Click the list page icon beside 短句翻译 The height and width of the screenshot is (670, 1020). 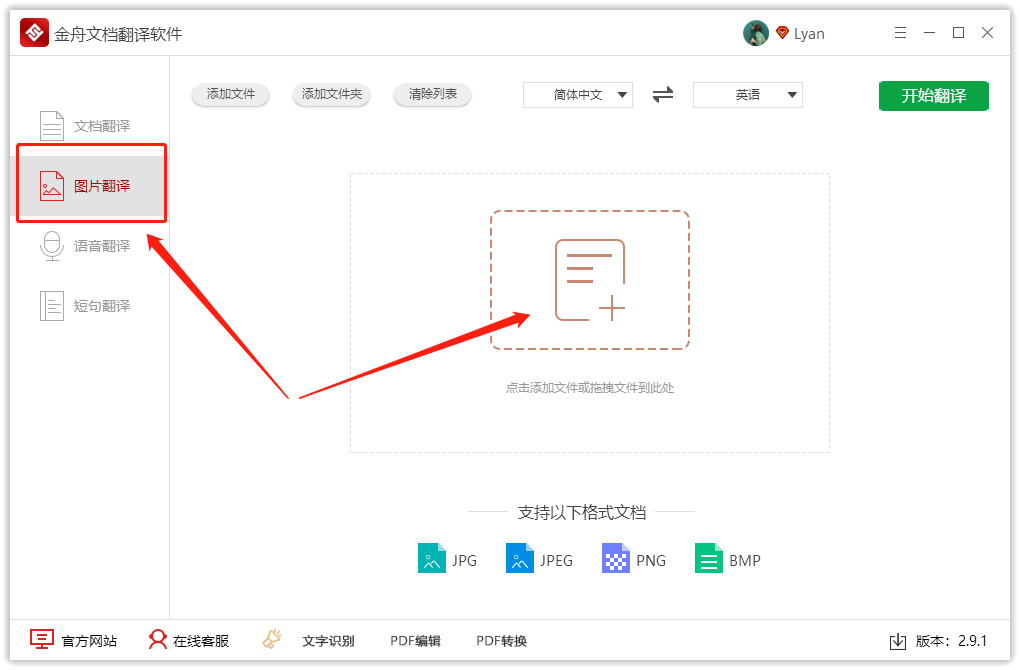(x=52, y=306)
